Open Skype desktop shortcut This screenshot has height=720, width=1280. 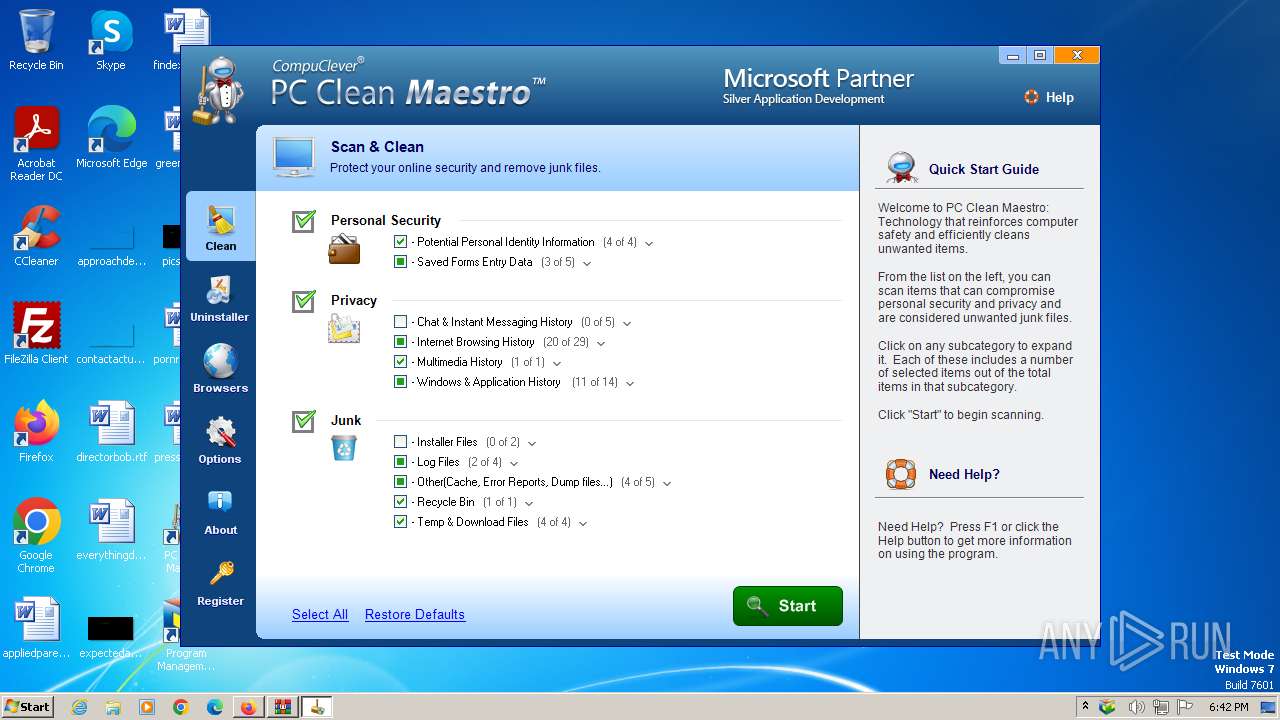pos(111,40)
